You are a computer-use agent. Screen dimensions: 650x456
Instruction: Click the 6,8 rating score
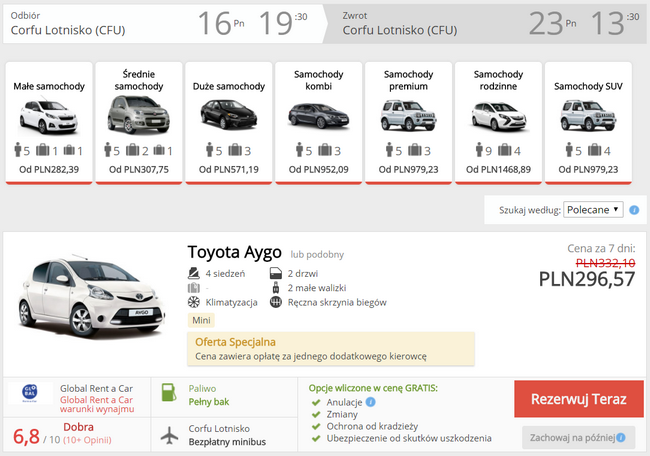click(27, 437)
